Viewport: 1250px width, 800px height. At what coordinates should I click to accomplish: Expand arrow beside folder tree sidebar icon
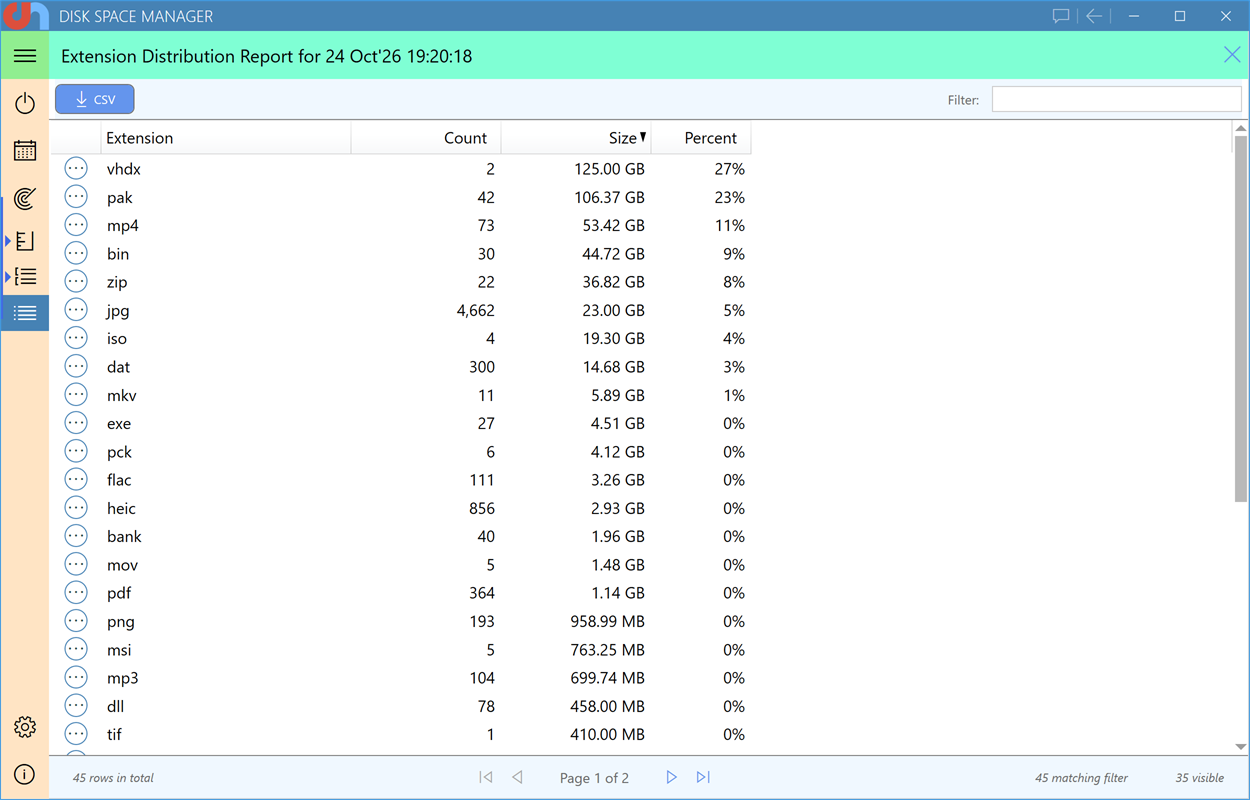point(8,241)
